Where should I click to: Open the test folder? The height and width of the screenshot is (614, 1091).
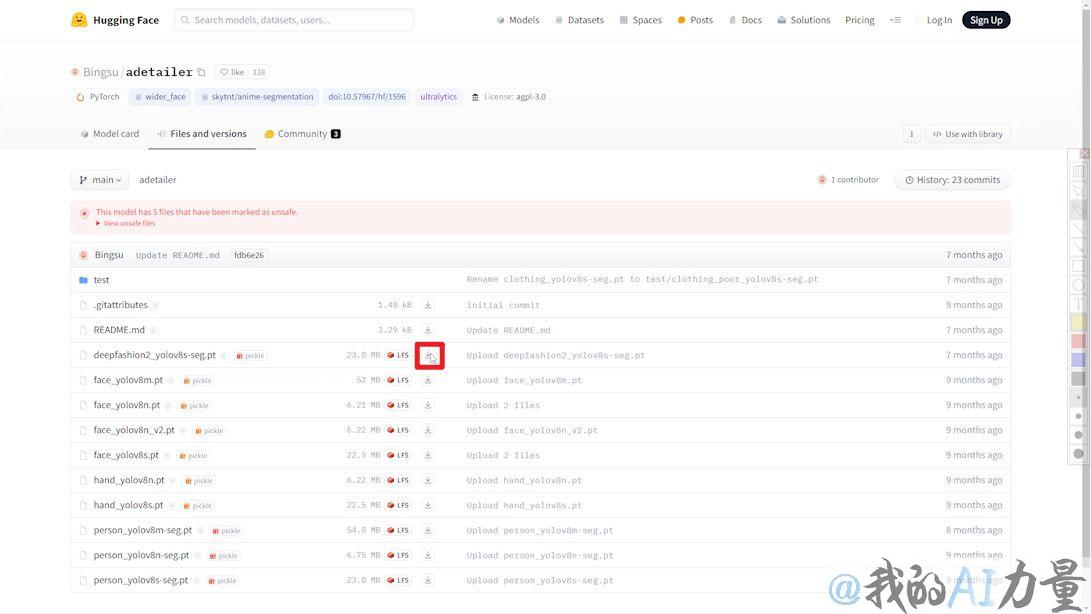tap(102, 280)
